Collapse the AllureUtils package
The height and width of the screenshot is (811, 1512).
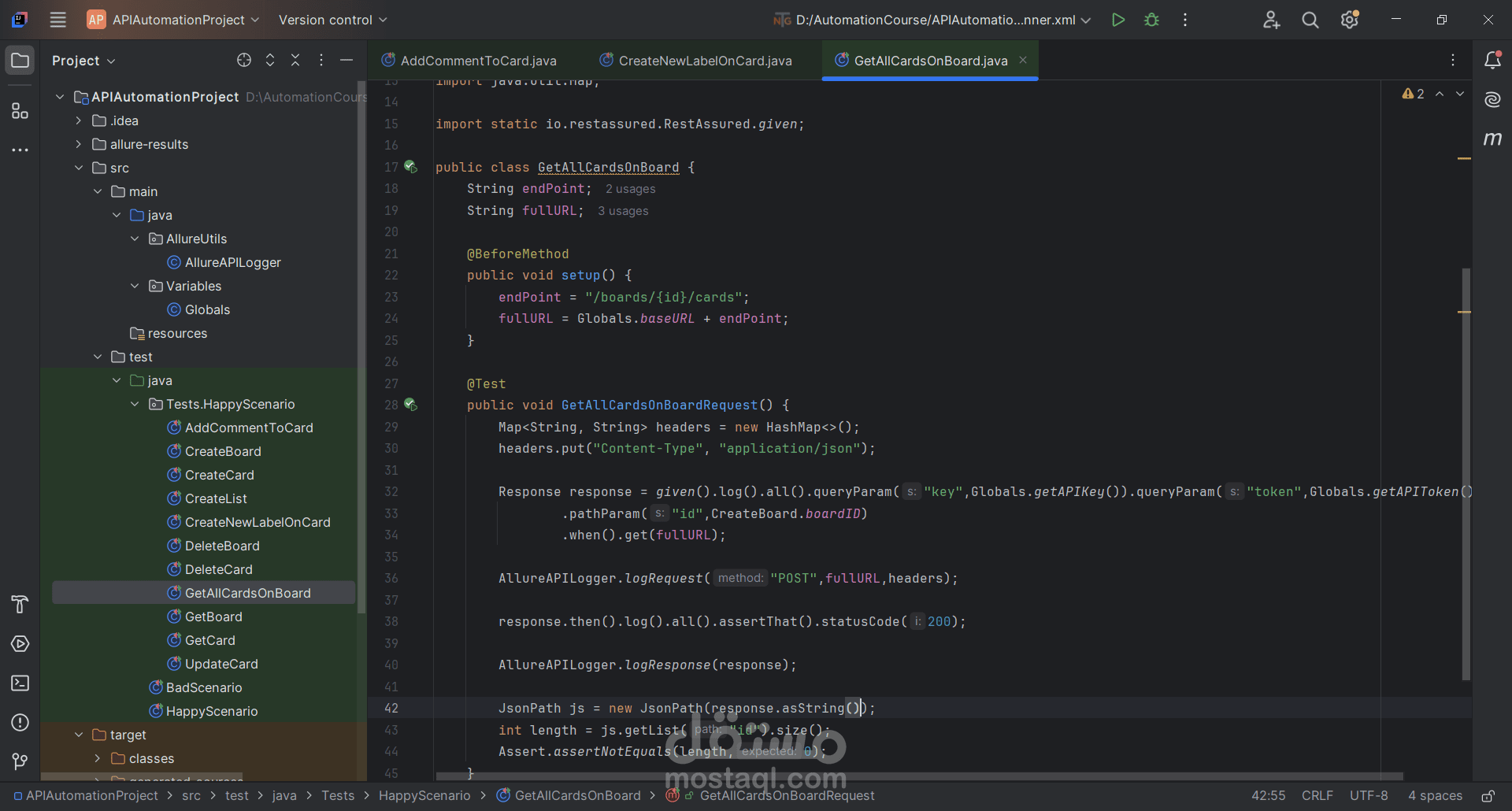coord(135,239)
